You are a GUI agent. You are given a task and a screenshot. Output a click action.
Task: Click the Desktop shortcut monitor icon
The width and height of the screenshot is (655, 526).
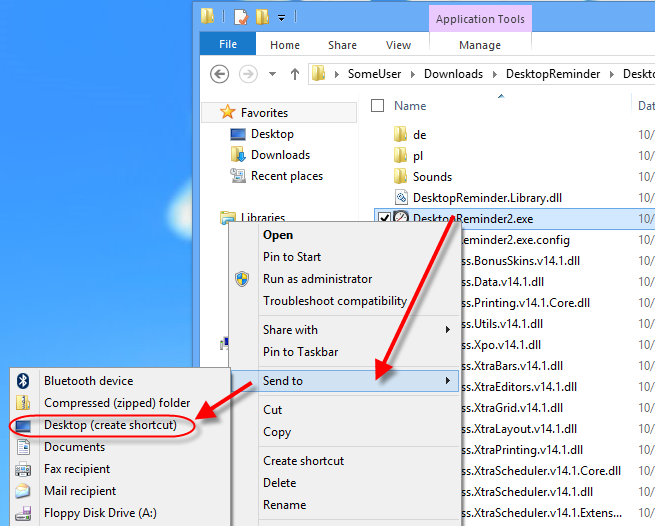pos(23,426)
